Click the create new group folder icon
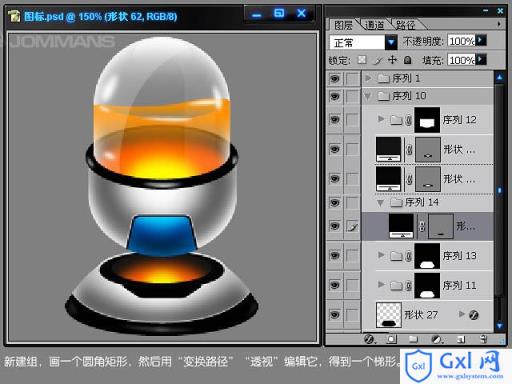The width and height of the screenshot is (512, 384). 413,339
